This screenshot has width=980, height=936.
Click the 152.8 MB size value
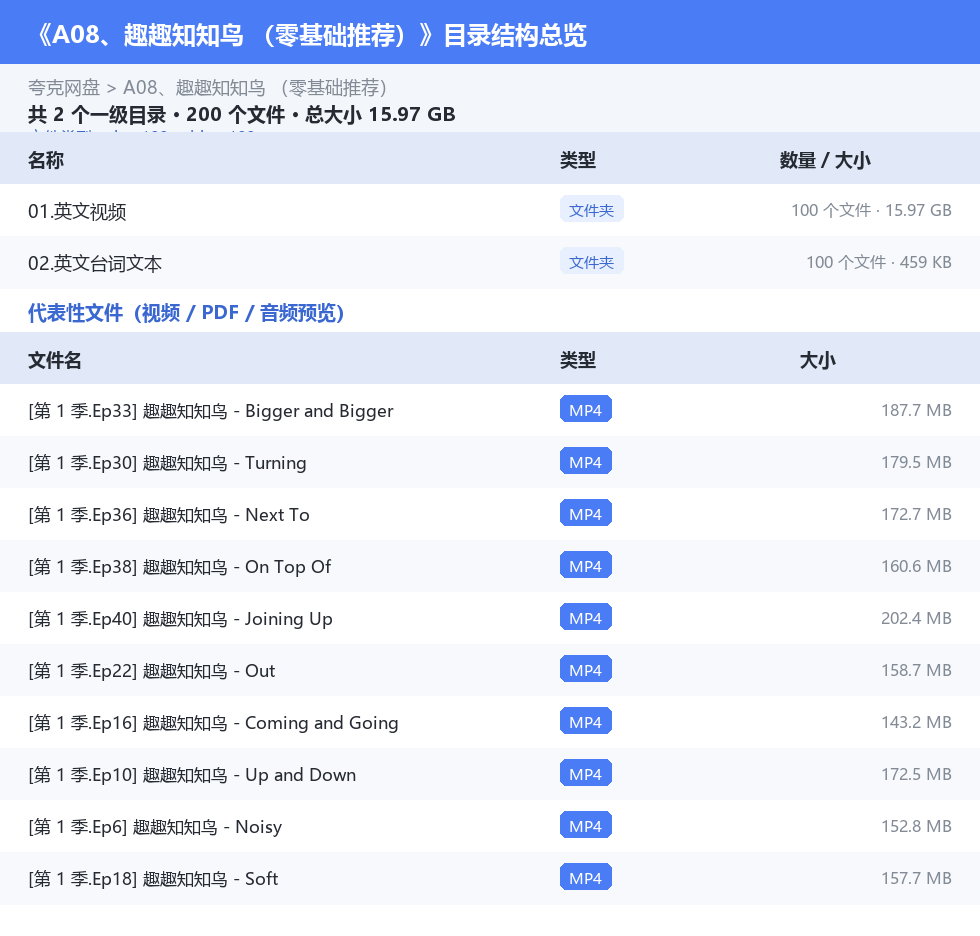[x=916, y=826]
